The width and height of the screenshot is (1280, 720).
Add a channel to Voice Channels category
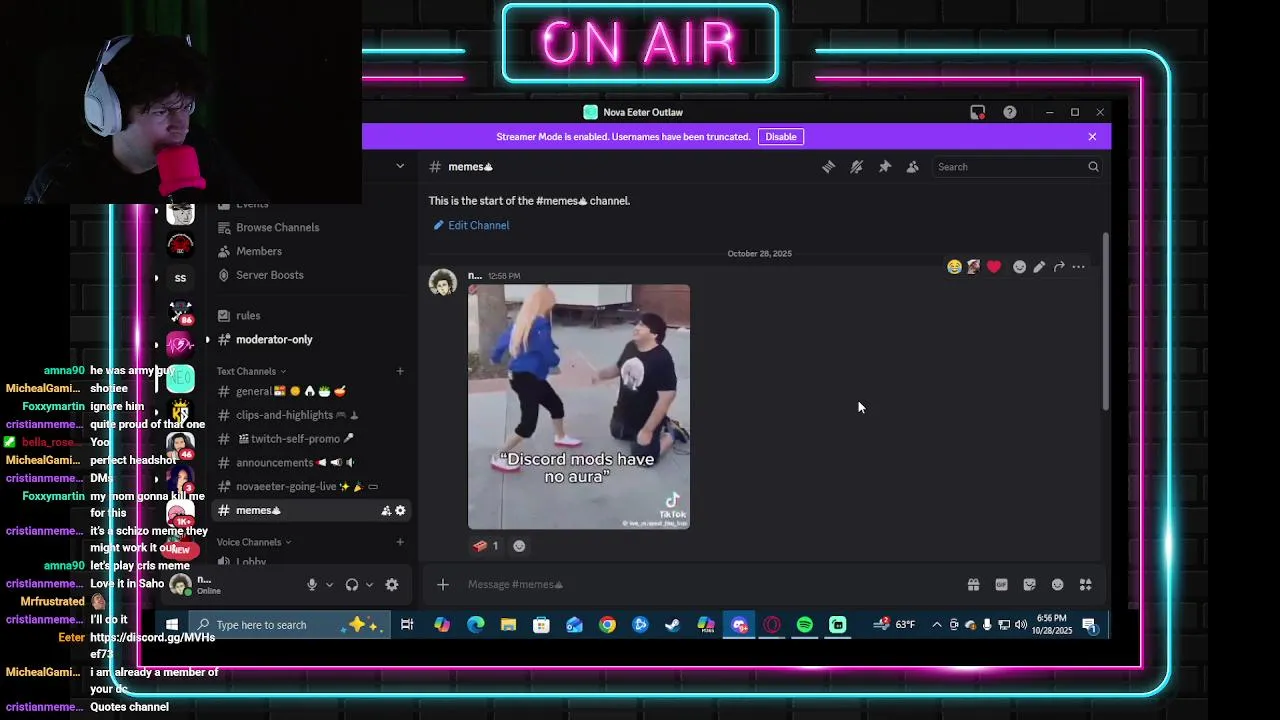coord(400,542)
